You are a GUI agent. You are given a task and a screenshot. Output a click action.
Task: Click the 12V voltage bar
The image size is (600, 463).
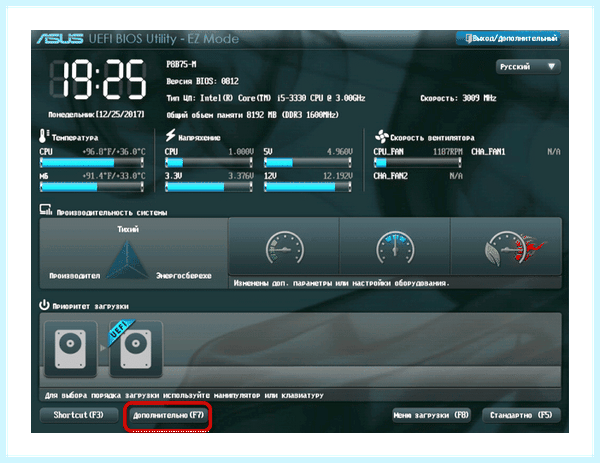tap(308, 187)
